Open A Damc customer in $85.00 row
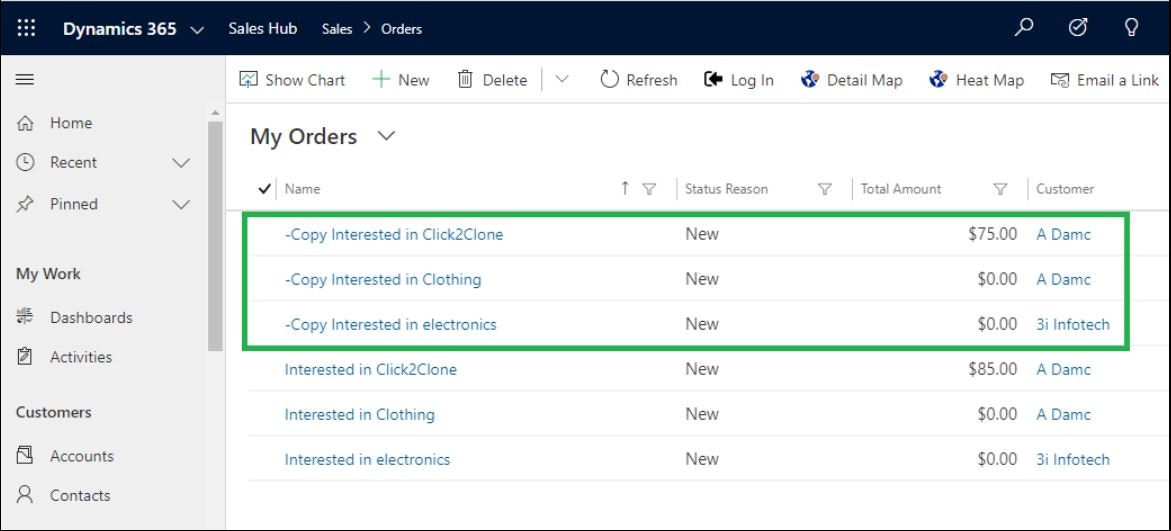The width and height of the screenshot is (1171, 531). click(x=1063, y=369)
